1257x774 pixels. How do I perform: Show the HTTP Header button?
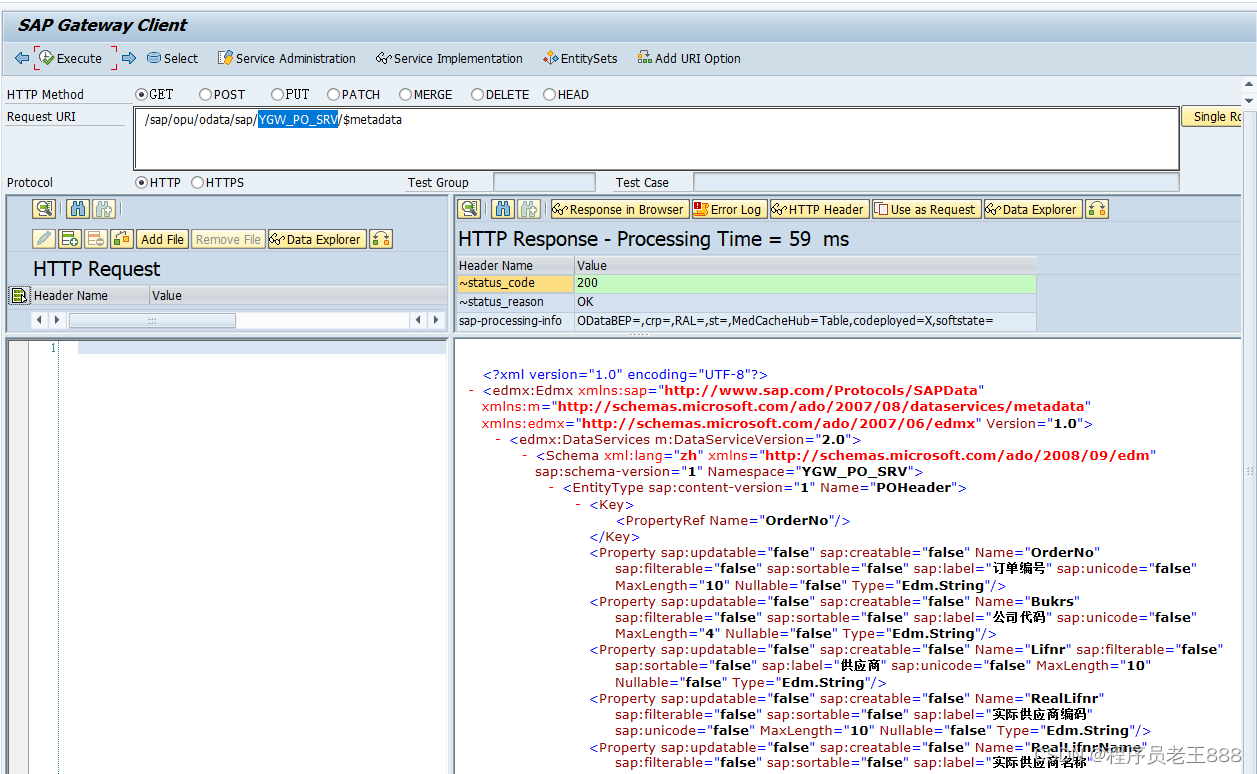coord(818,209)
